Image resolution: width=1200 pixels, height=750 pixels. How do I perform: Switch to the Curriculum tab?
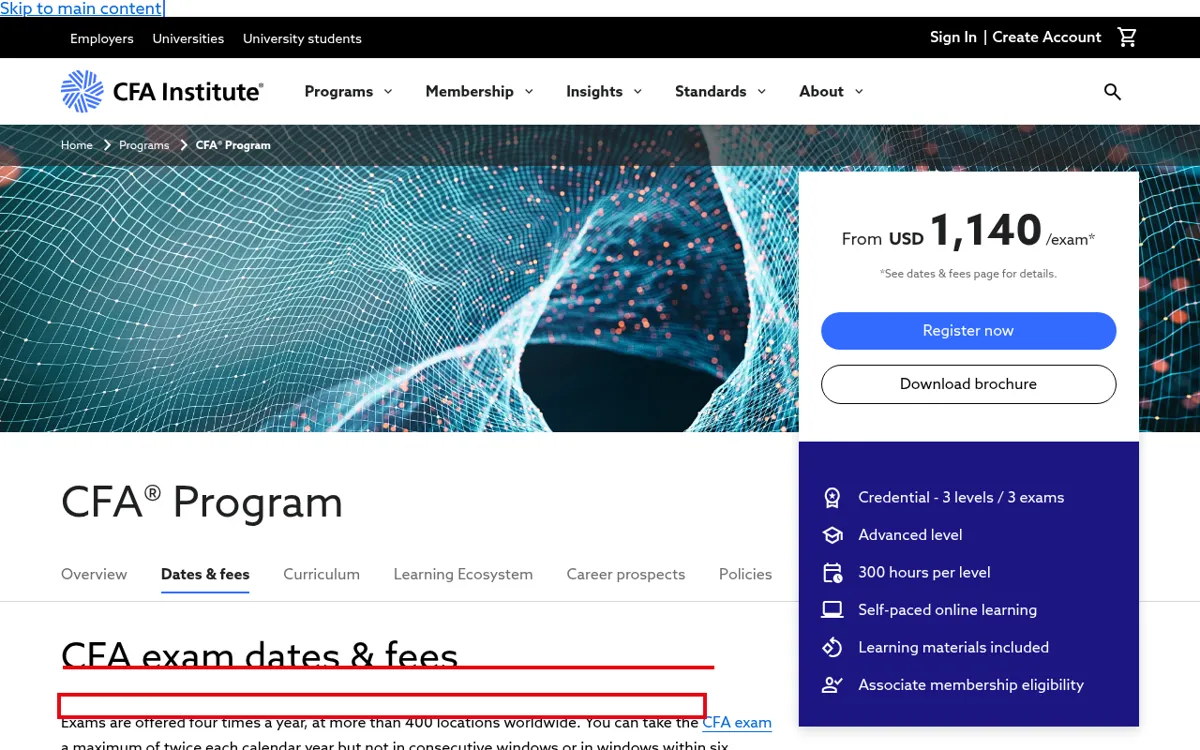321,574
